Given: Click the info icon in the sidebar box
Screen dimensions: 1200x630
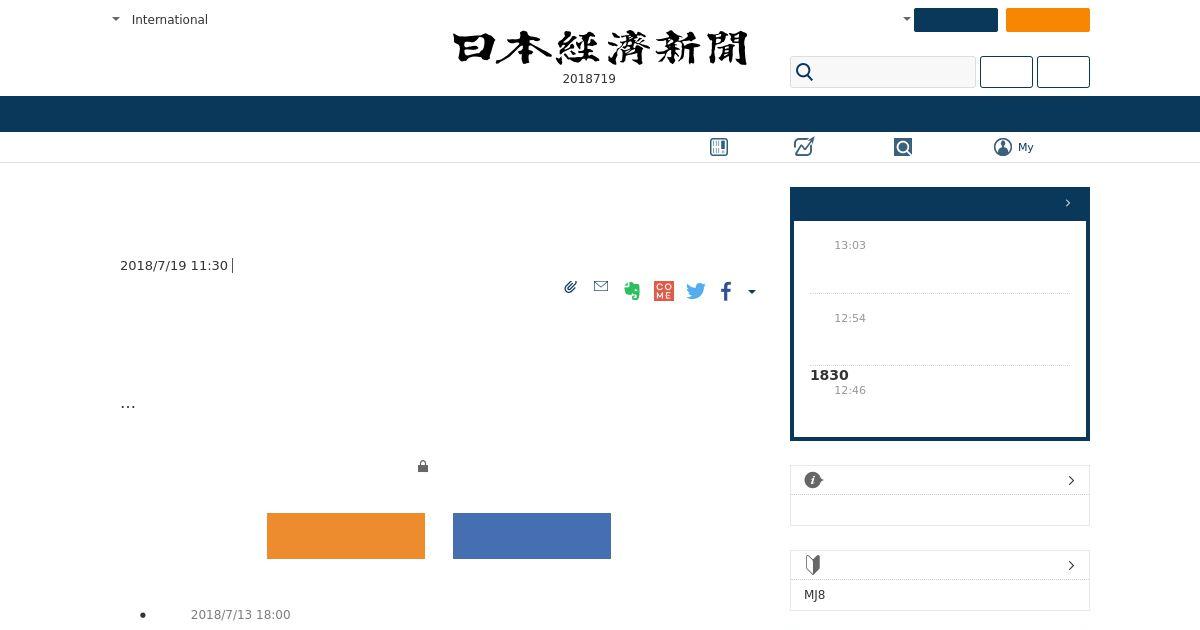Looking at the screenshot, I should [x=813, y=480].
